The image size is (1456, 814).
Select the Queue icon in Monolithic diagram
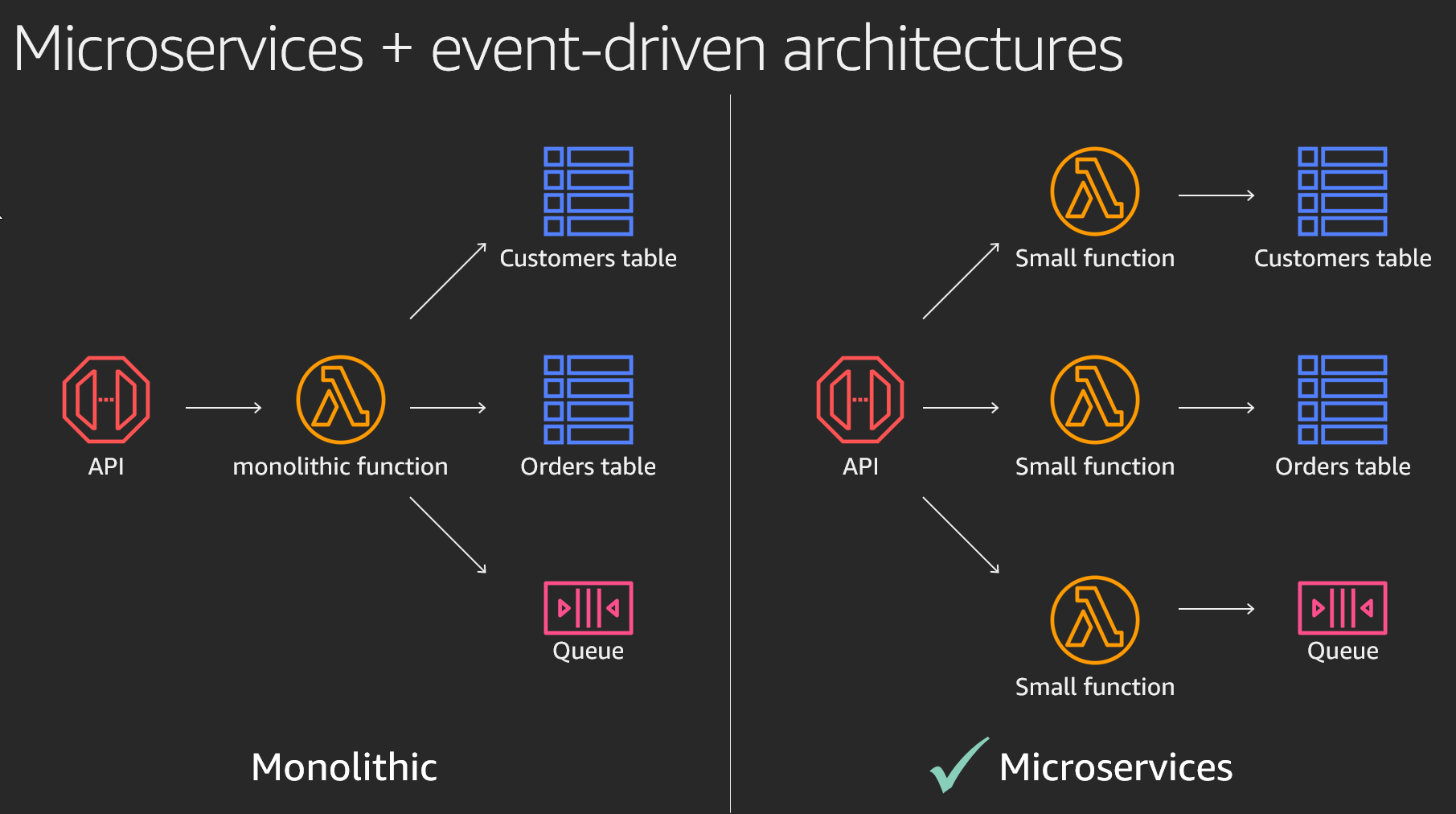click(x=589, y=608)
